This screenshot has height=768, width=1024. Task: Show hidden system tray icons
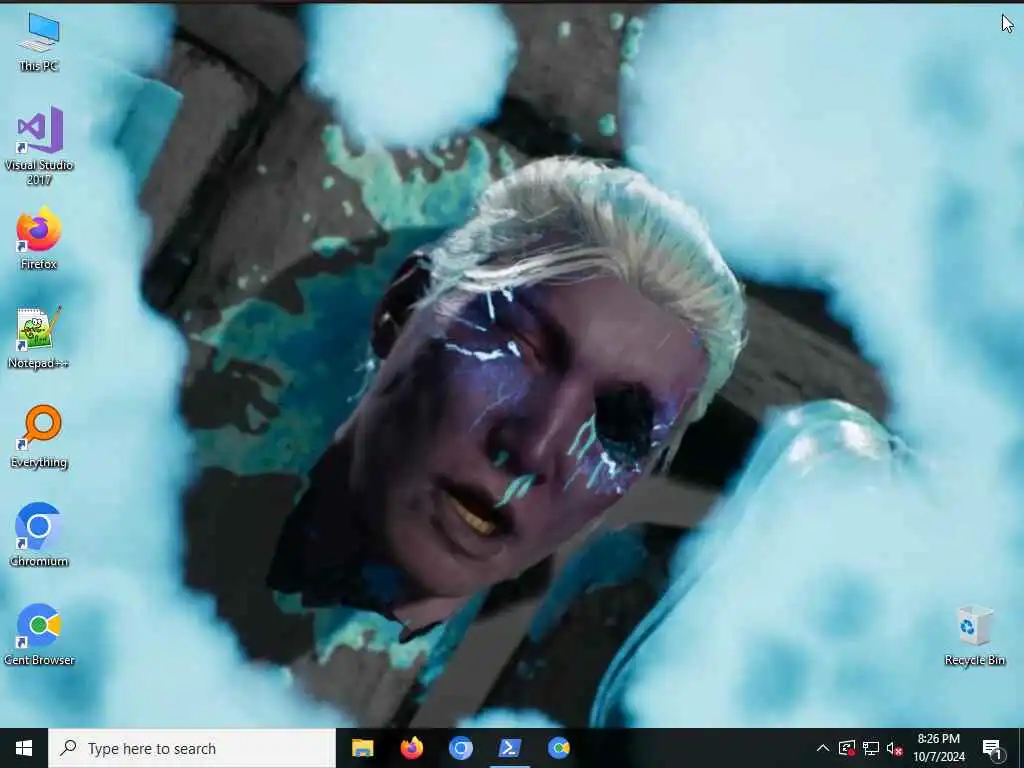click(x=823, y=748)
